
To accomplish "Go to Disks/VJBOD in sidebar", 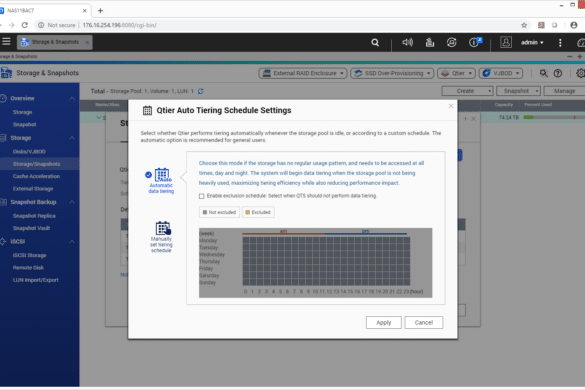I will 29,152.
